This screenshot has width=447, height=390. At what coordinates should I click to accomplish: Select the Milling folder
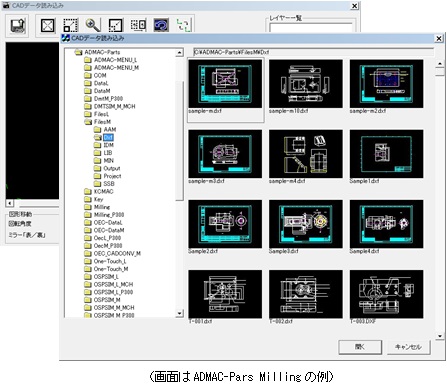click(102, 207)
